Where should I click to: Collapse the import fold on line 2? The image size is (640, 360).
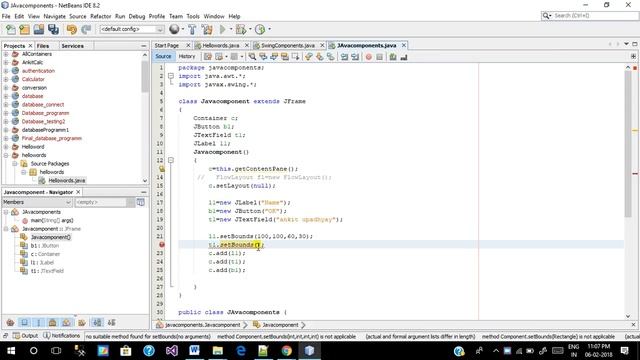(x=171, y=76)
